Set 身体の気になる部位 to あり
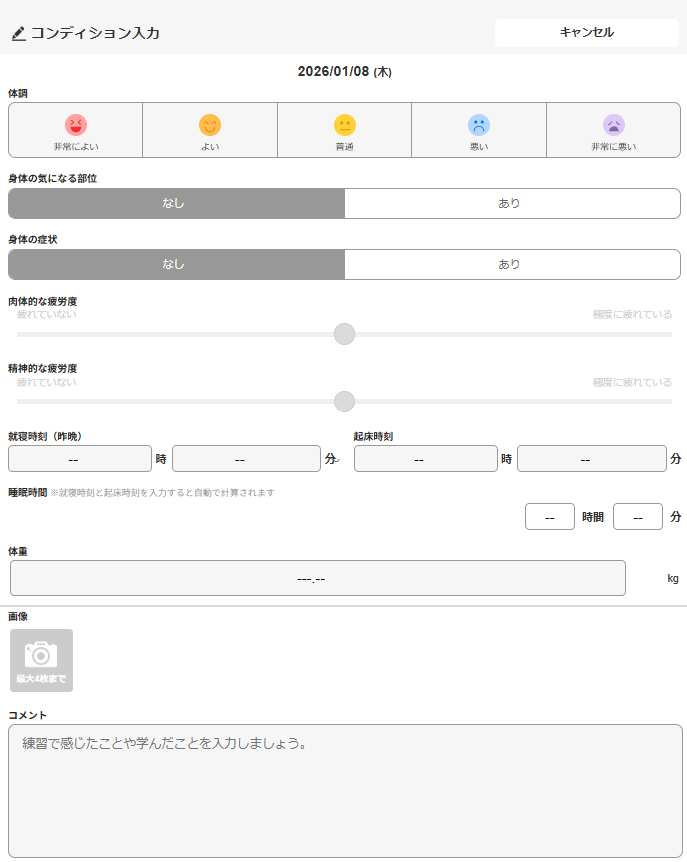 pyautogui.click(x=512, y=203)
